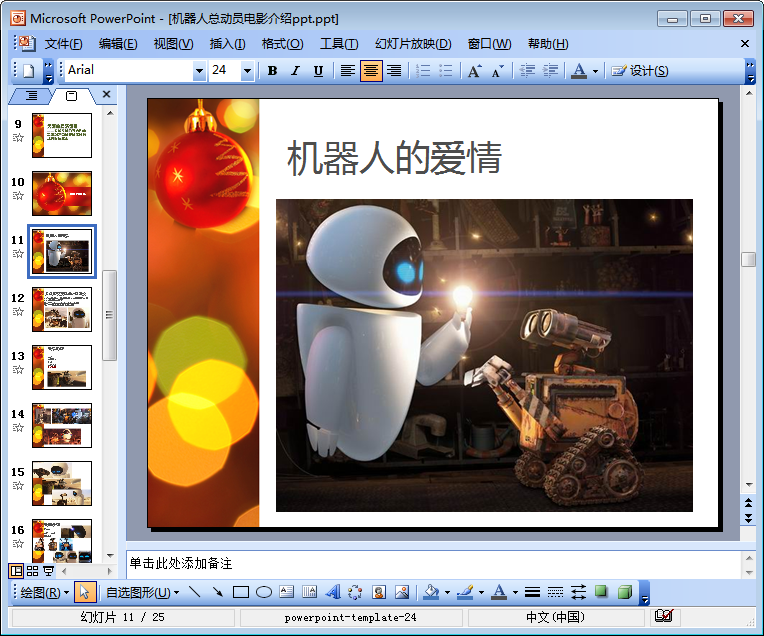Select slide 12 thumbnail
The height and width of the screenshot is (636, 764).
pos(62,309)
